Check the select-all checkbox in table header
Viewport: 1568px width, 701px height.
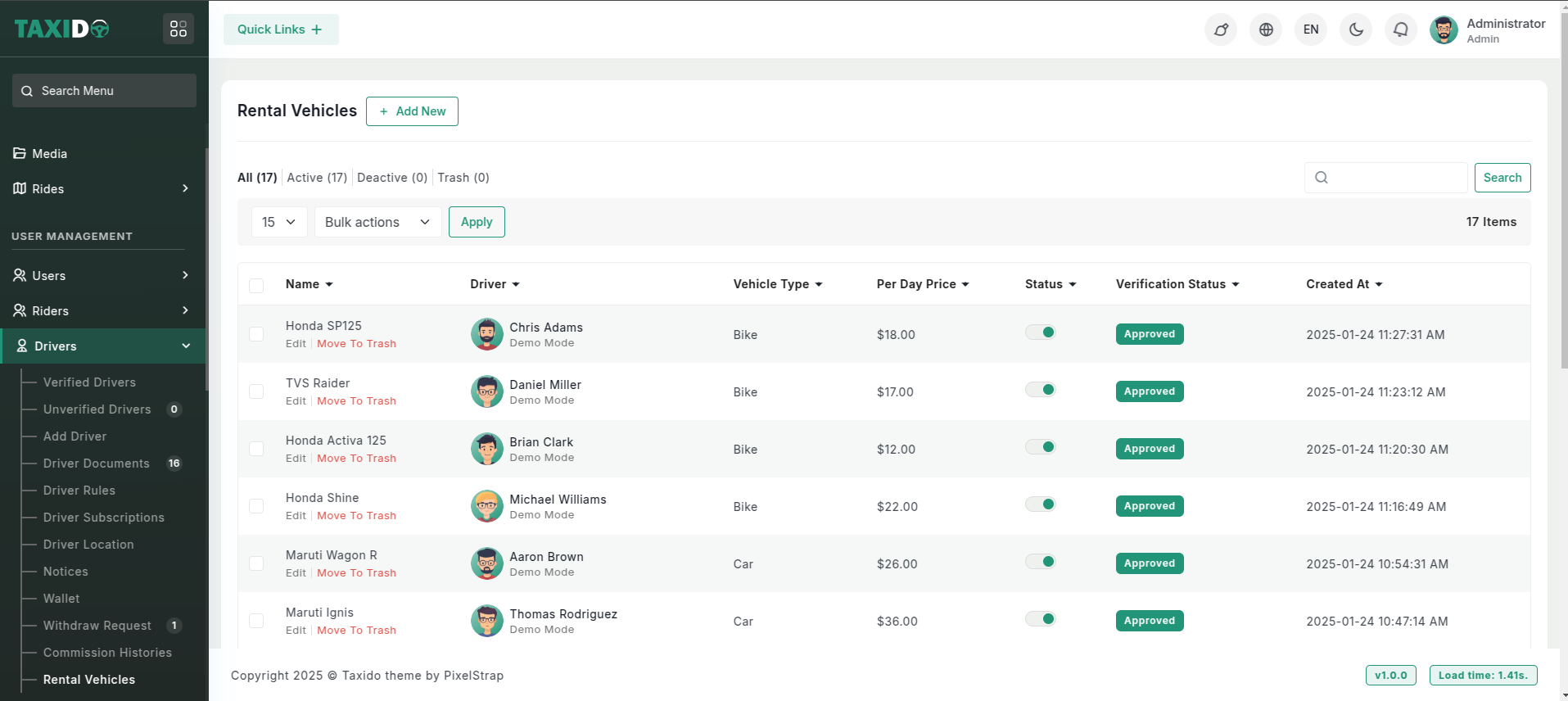pyautogui.click(x=256, y=285)
